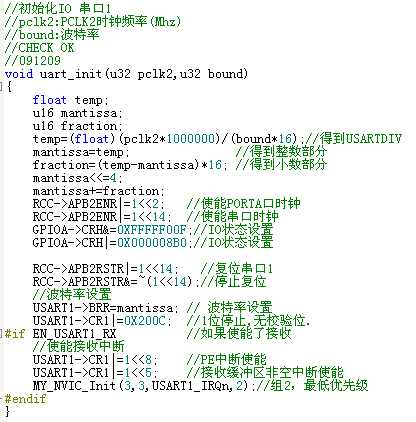Click the void keyword in function declaration
This screenshot has width=416, height=422.
[19, 74]
